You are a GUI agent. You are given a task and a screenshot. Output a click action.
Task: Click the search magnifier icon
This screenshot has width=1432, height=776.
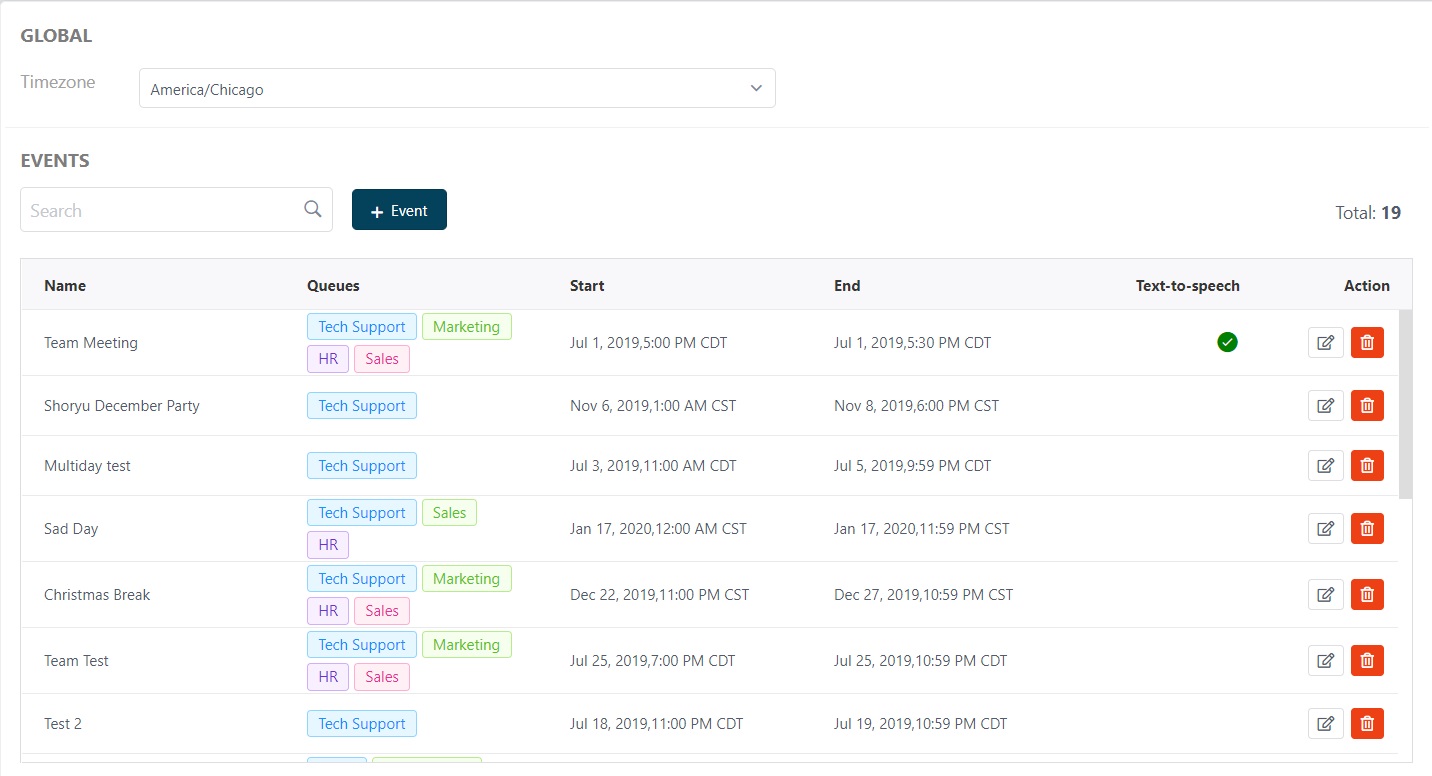tap(313, 209)
